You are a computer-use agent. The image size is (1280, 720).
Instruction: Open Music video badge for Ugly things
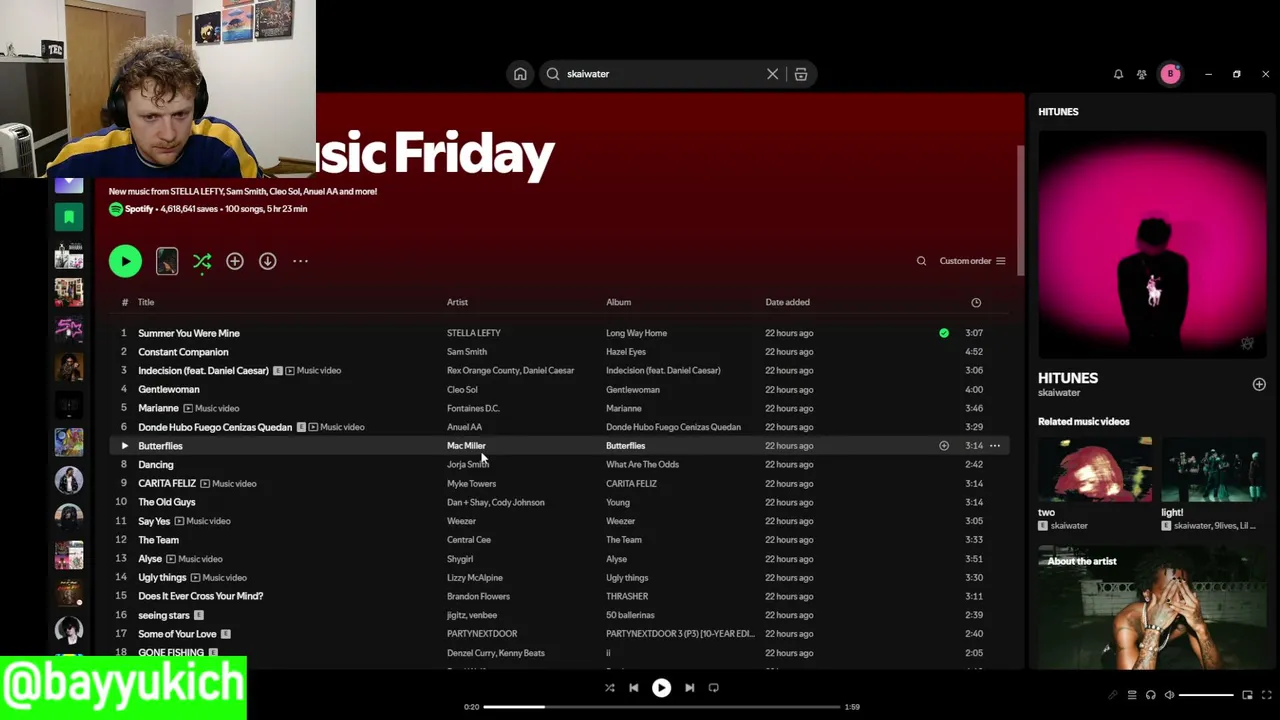219,578
